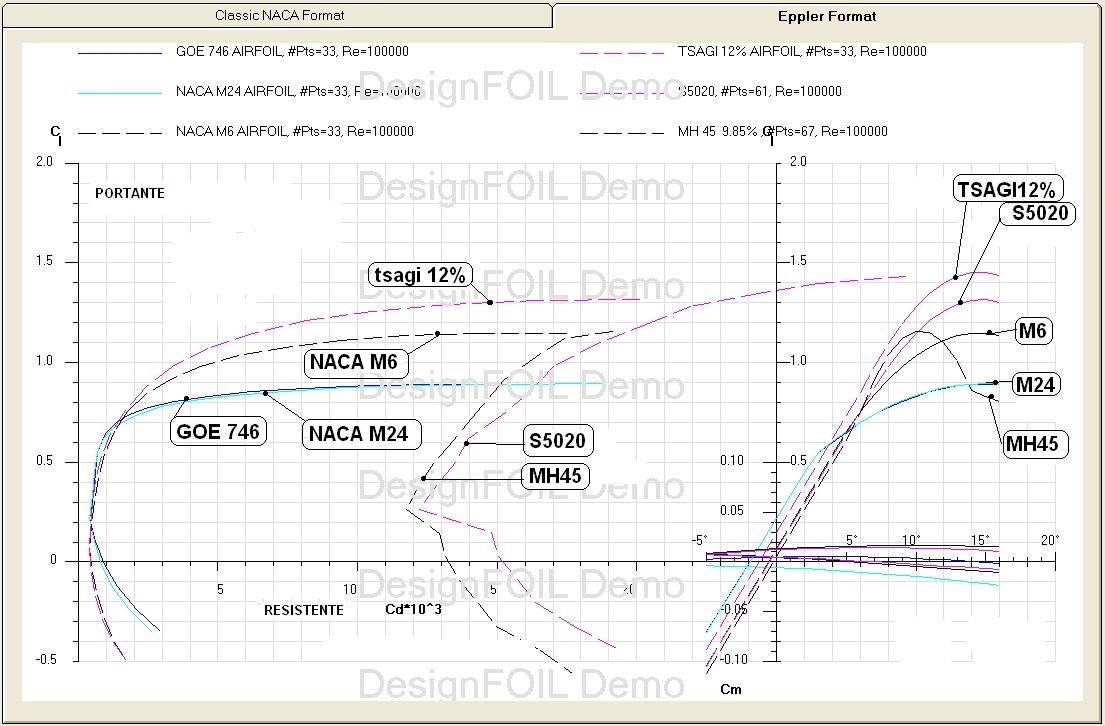Click the dark blue GOE 746 legend line
Screen dimensions: 1105x726
point(119,52)
